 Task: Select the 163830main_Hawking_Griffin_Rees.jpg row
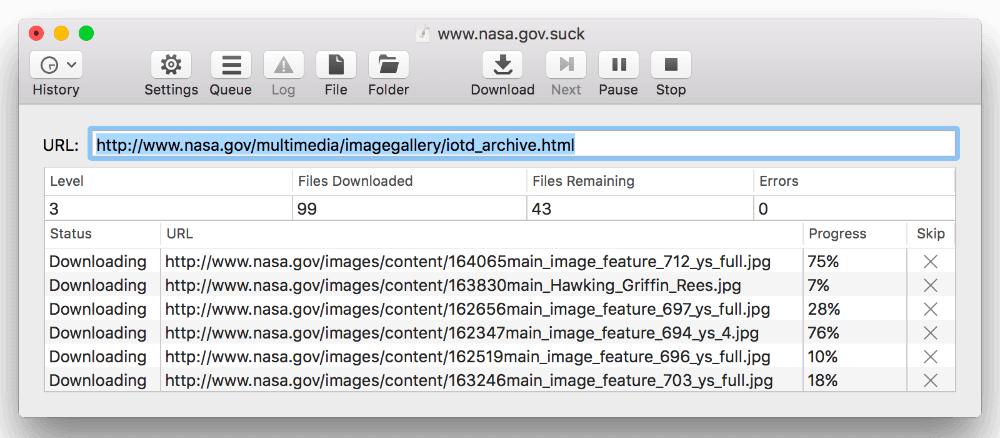[500, 285]
